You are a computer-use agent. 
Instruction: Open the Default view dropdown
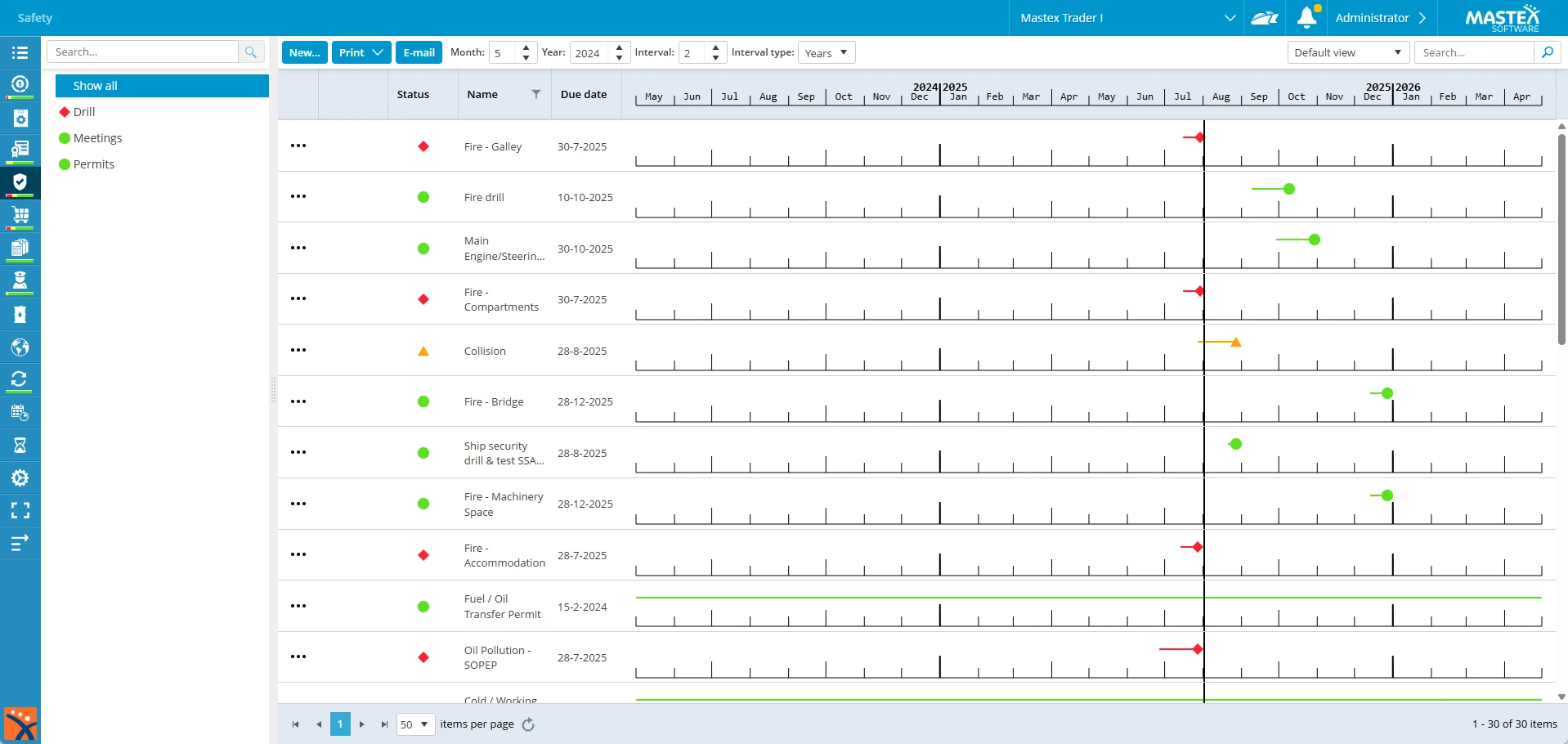[1348, 52]
